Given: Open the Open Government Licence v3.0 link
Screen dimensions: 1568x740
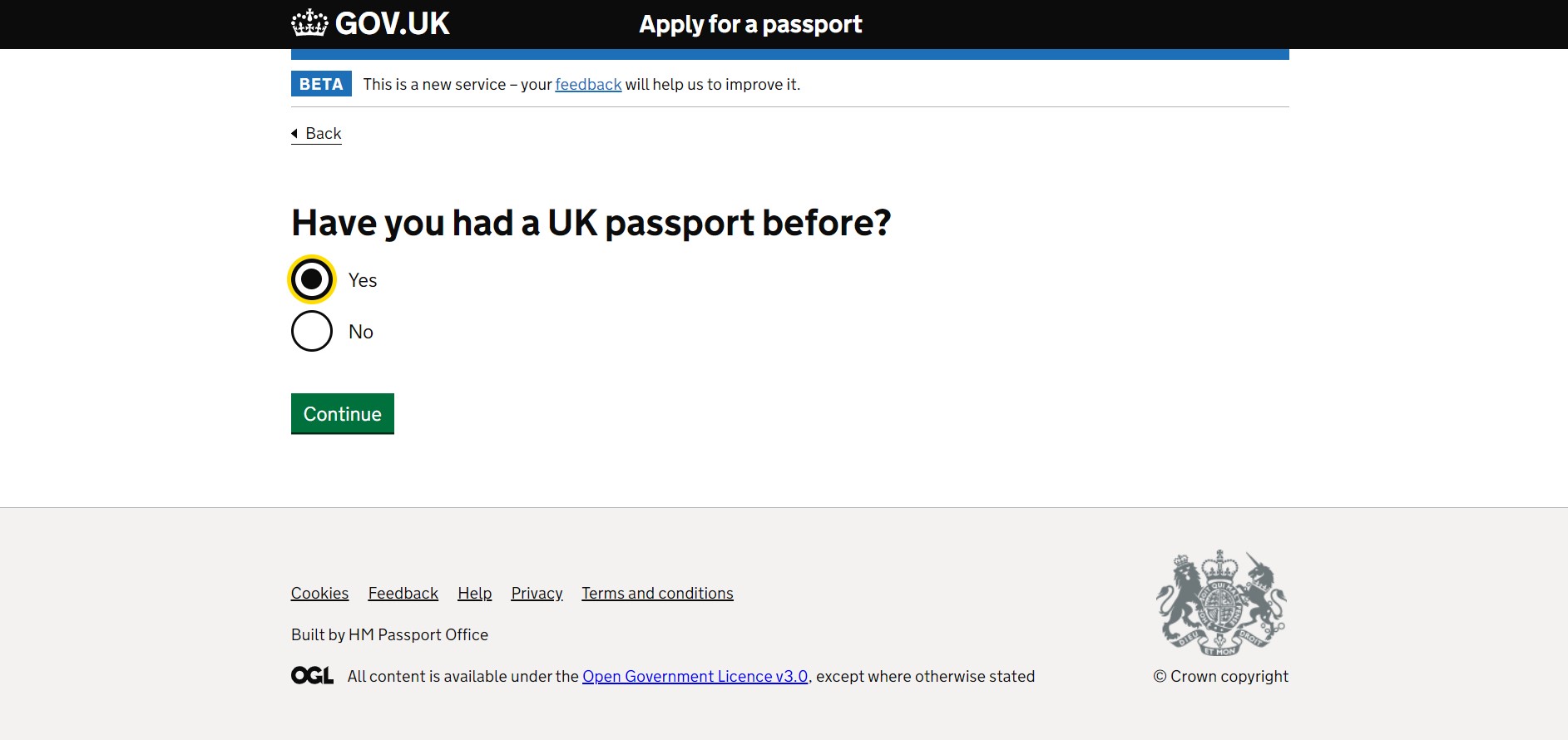Looking at the screenshot, I should tap(695, 677).
